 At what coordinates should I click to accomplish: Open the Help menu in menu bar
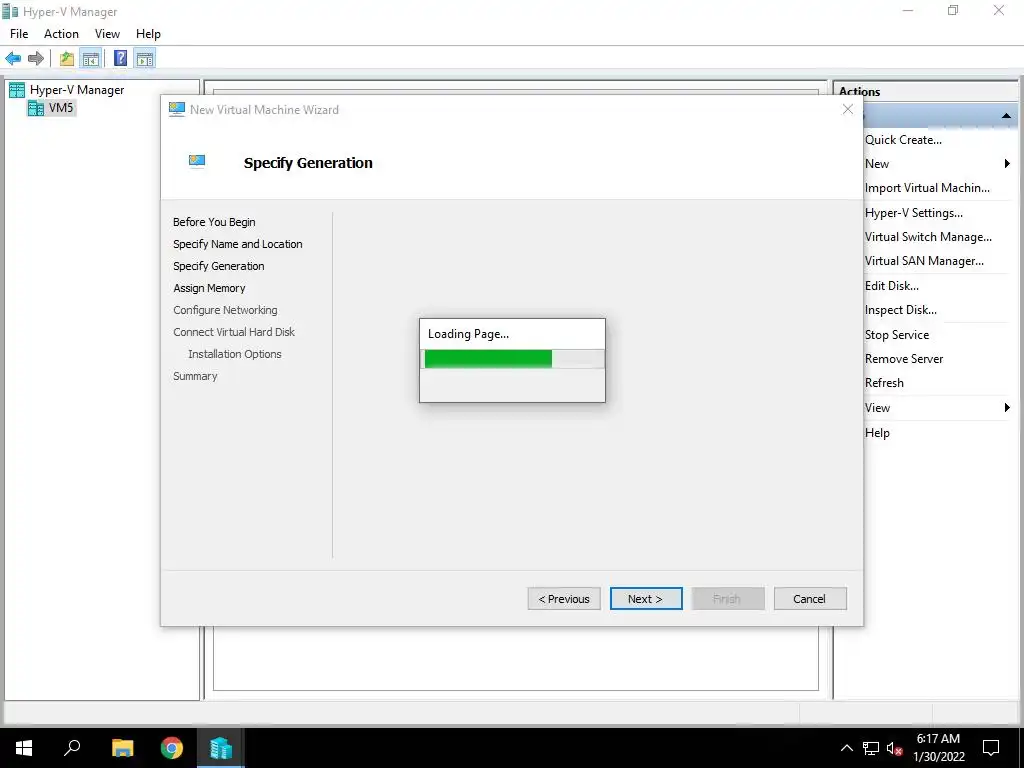click(148, 34)
